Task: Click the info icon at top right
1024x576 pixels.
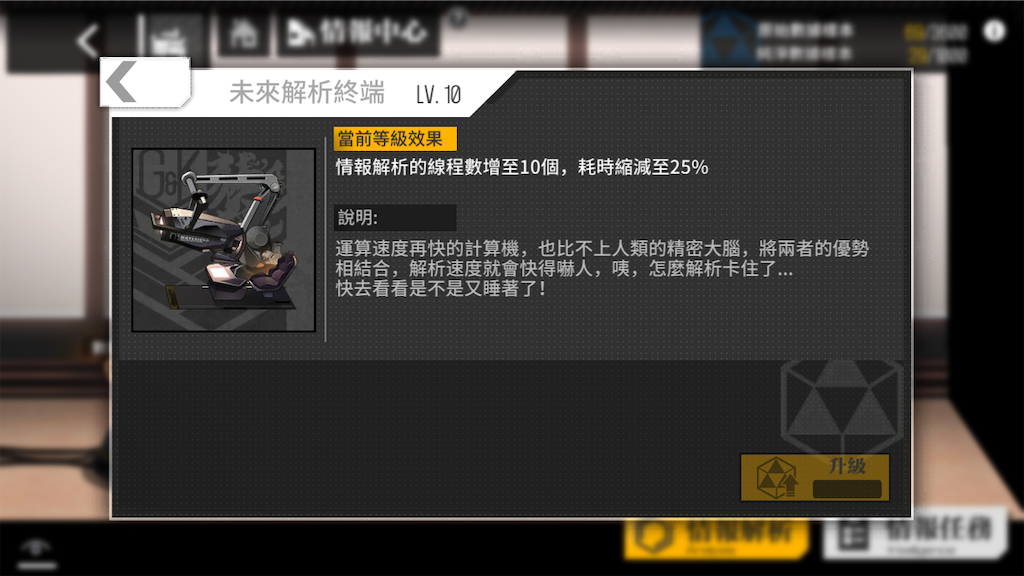Action: point(994,31)
